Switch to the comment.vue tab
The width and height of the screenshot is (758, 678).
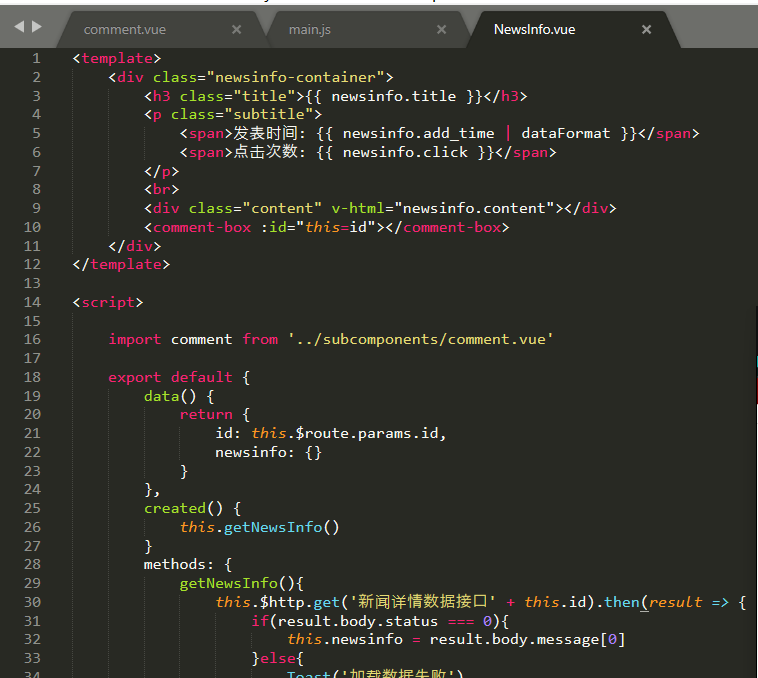point(125,29)
